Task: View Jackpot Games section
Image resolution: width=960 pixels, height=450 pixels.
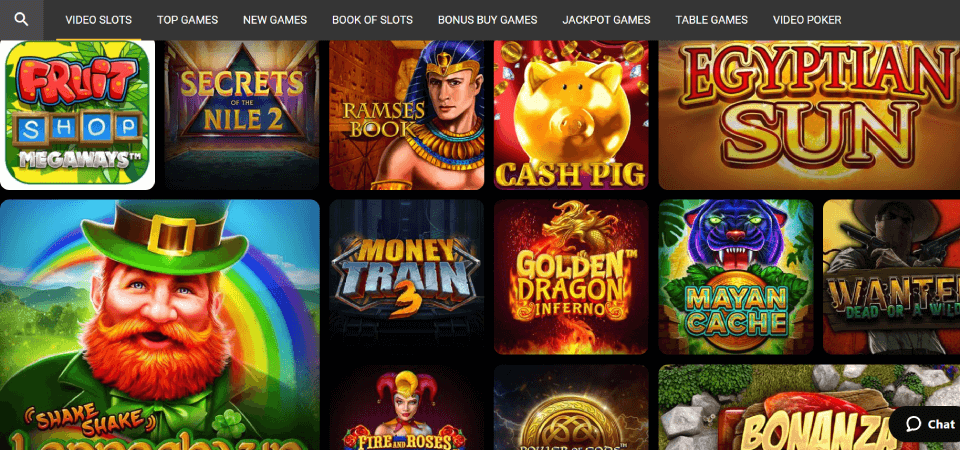Action: coord(606,20)
